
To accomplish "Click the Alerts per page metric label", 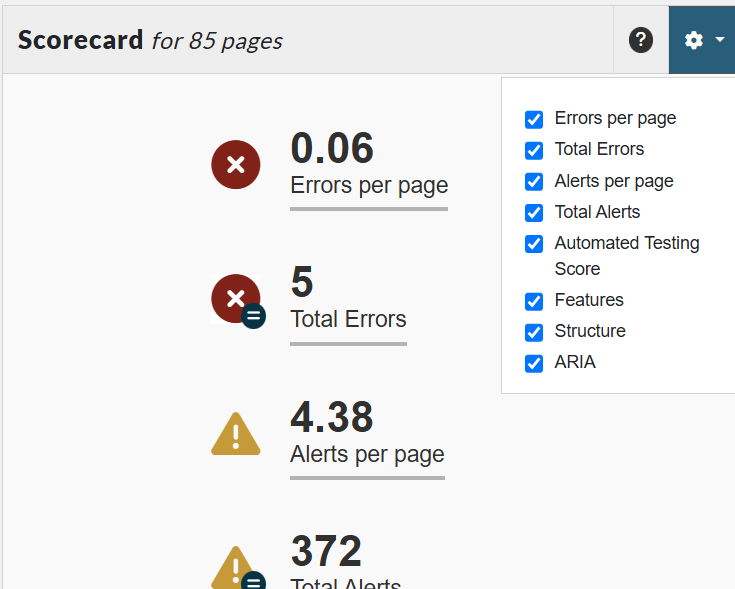I will pyautogui.click(x=368, y=455).
